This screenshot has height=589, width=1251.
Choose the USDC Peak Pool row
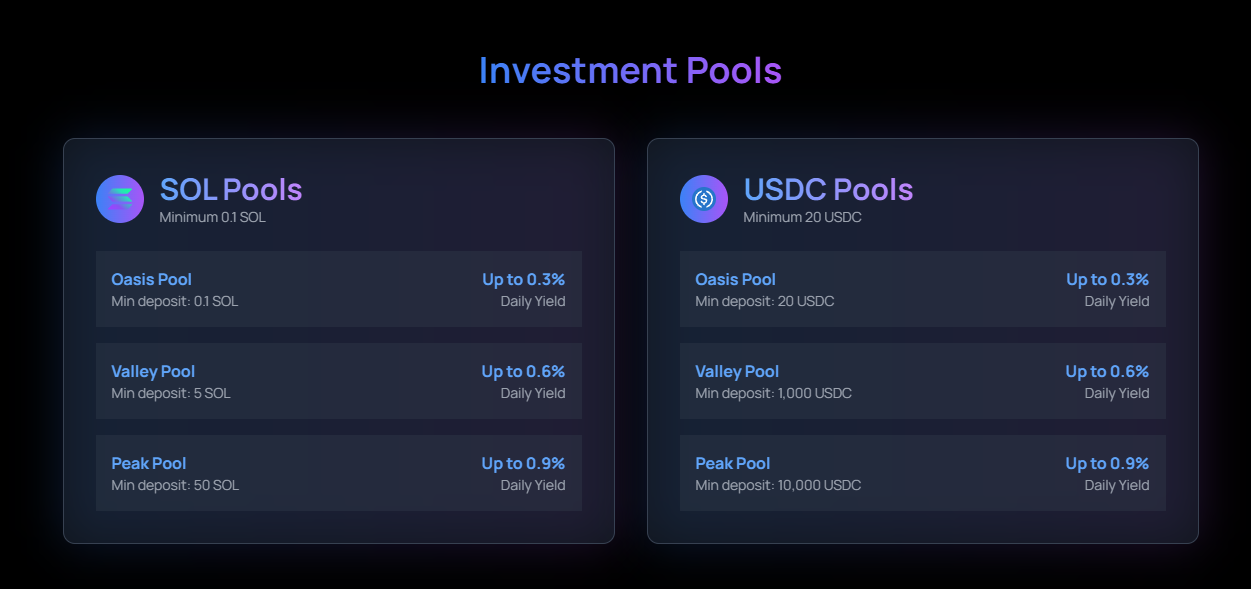point(923,473)
